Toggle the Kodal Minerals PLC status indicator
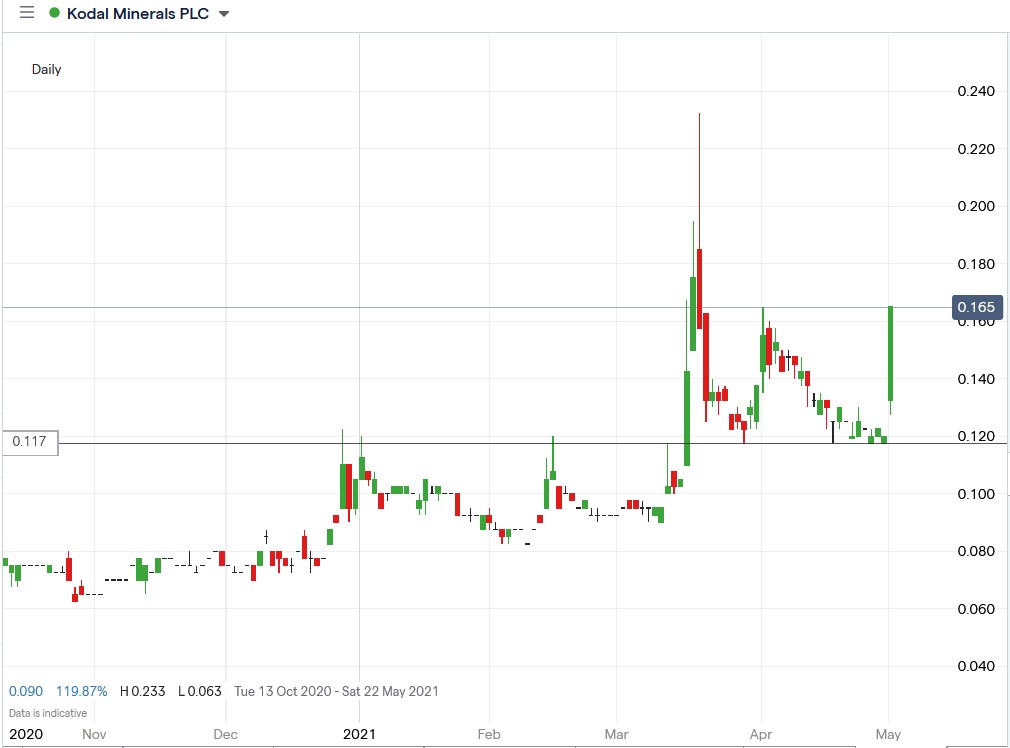1010x748 pixels. pos(56,14)
